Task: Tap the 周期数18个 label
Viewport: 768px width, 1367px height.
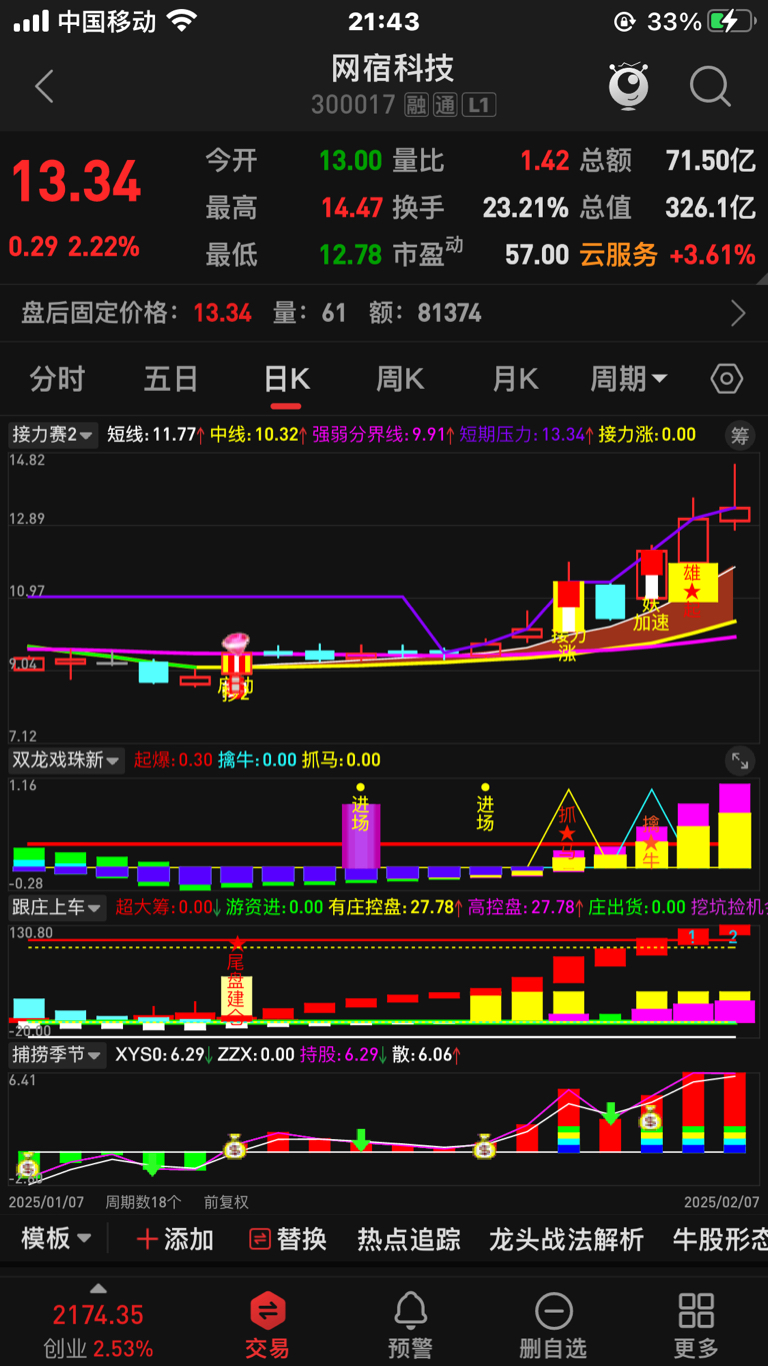Action: 144,1202
